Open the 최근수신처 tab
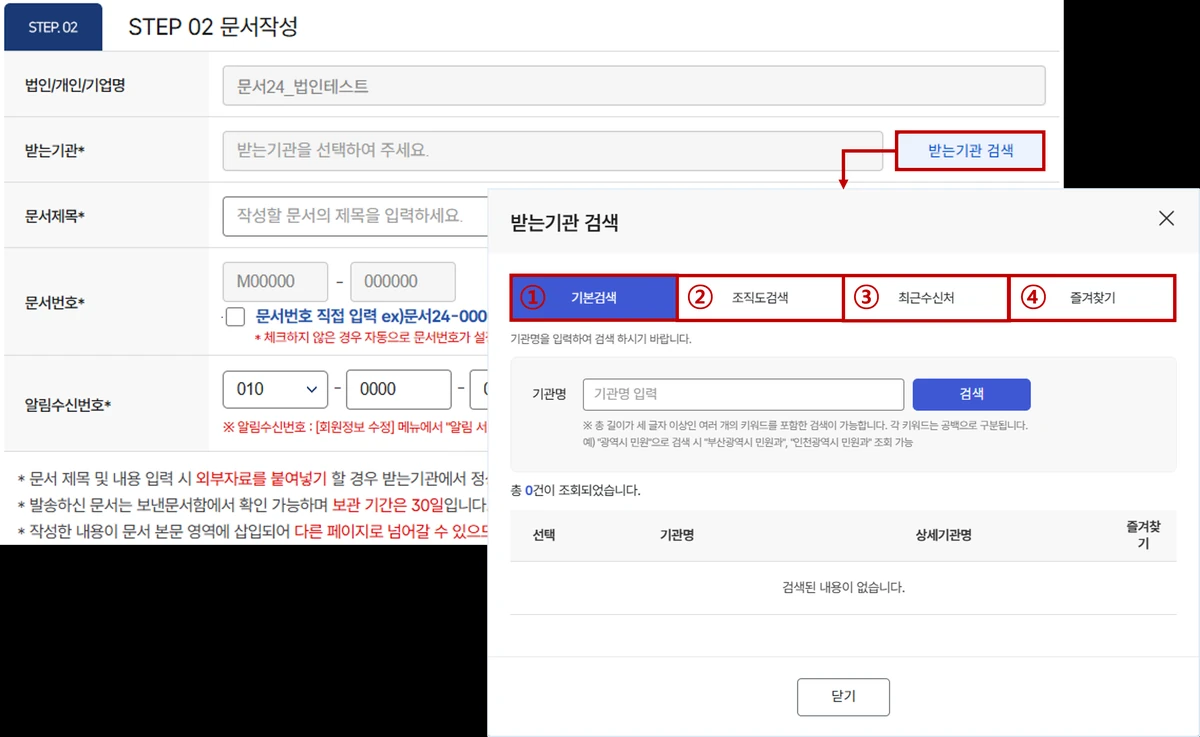Screen dimensions: 1200x737 (x=926, y=298)
